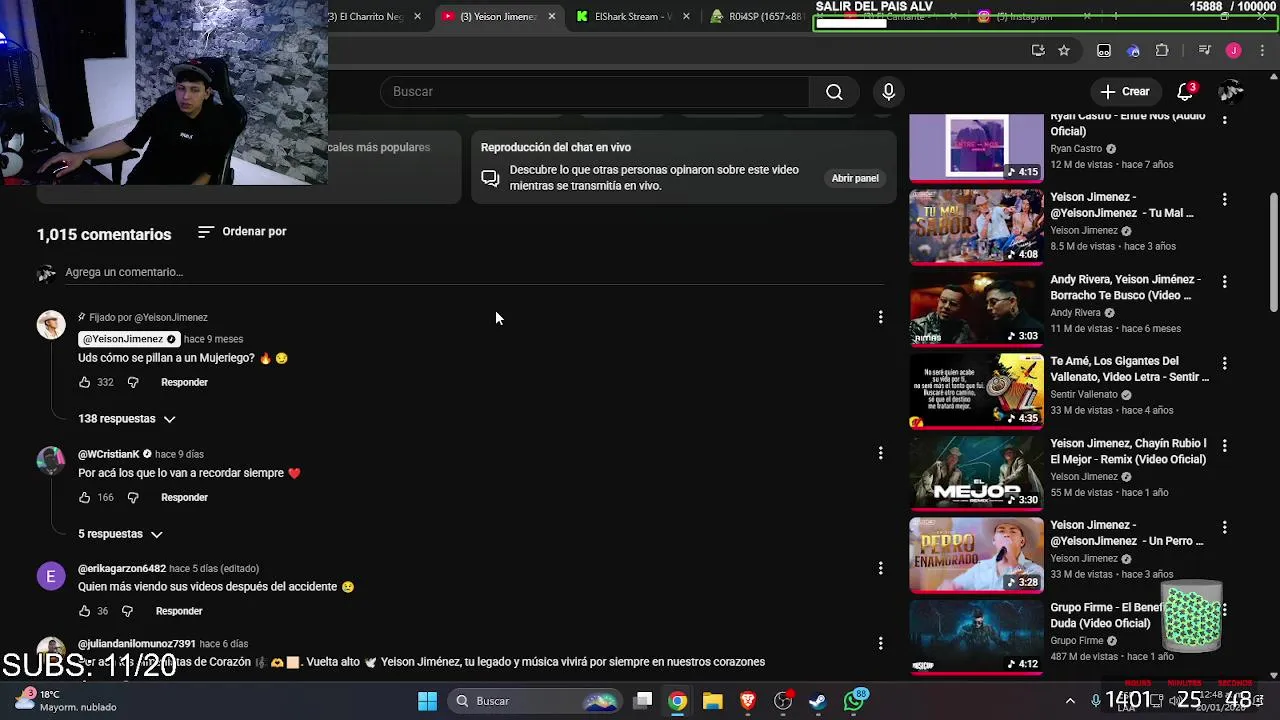Open the weather widget showing 18°C
Viewport: 1280px width, 720px height.
[x=66, y=701]
